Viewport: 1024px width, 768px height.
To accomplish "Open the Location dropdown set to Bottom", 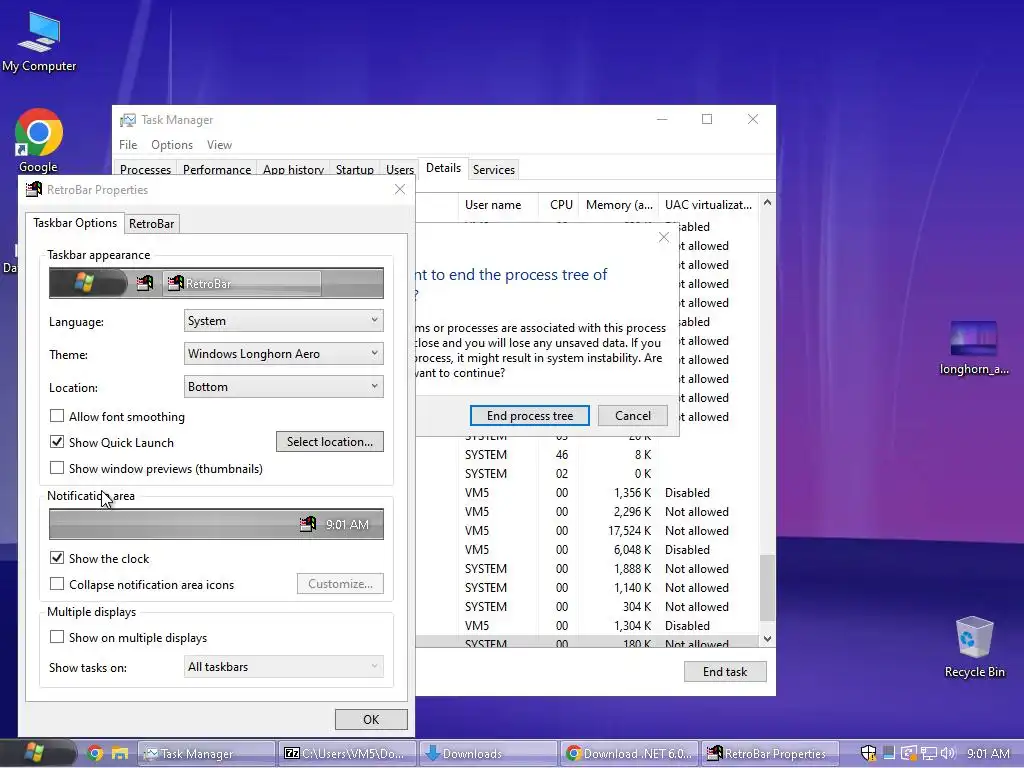I will coord(283,387).
